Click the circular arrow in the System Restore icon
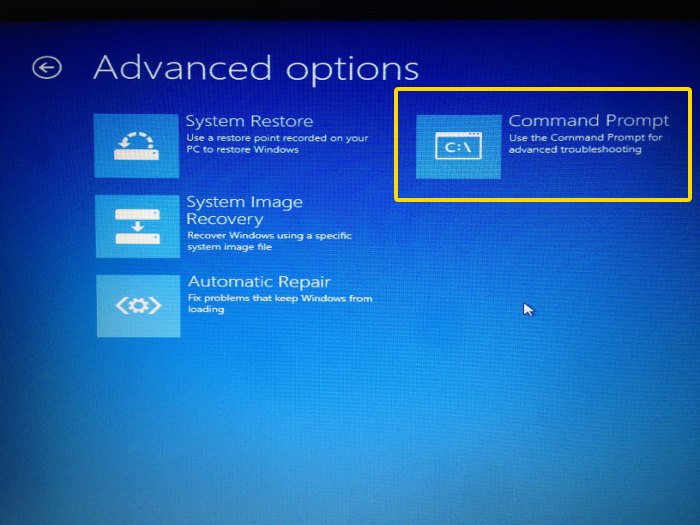 coord(137,137)
